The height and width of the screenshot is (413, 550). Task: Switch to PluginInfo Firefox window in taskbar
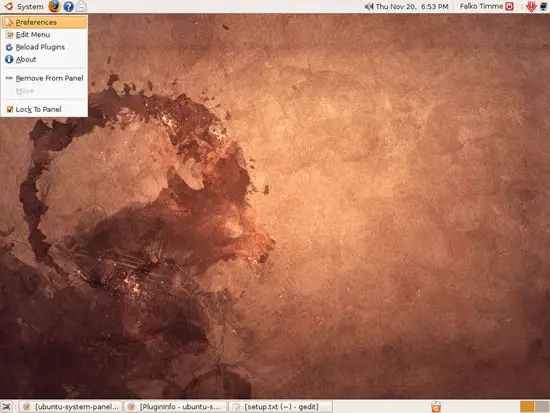point(175,407)
